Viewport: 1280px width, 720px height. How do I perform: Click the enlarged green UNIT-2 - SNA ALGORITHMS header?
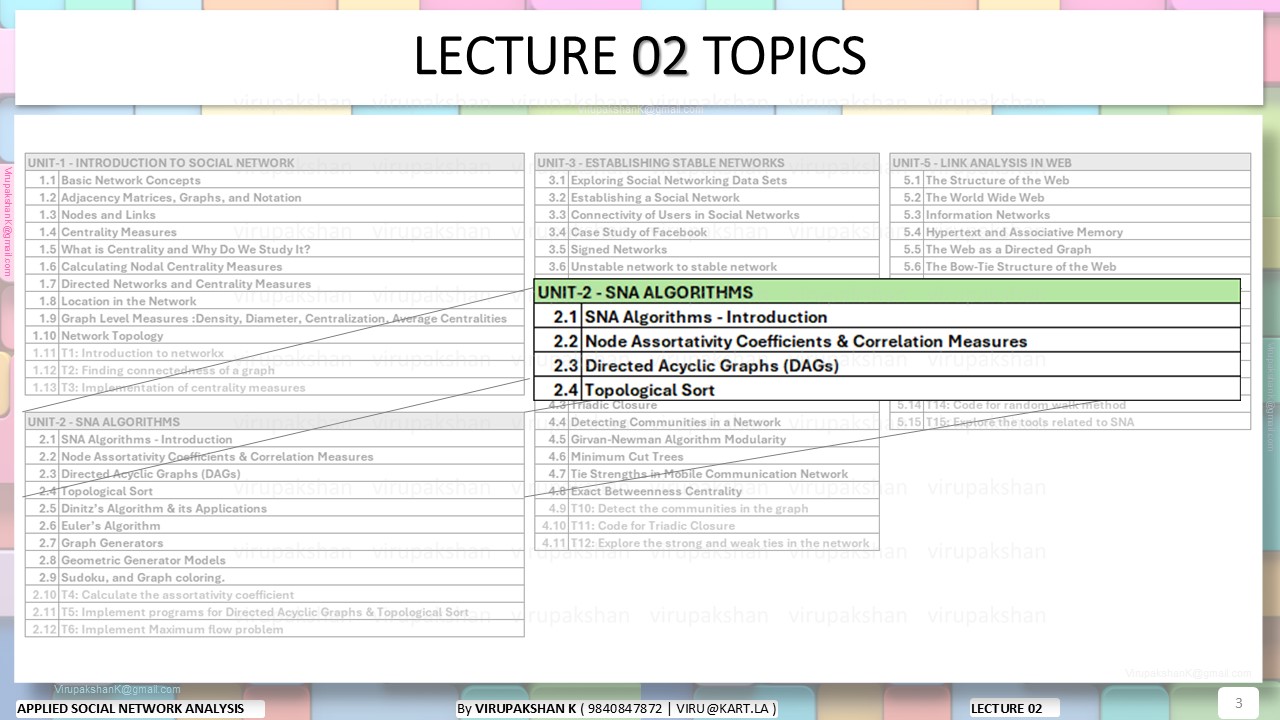click(x=887, y=292)
